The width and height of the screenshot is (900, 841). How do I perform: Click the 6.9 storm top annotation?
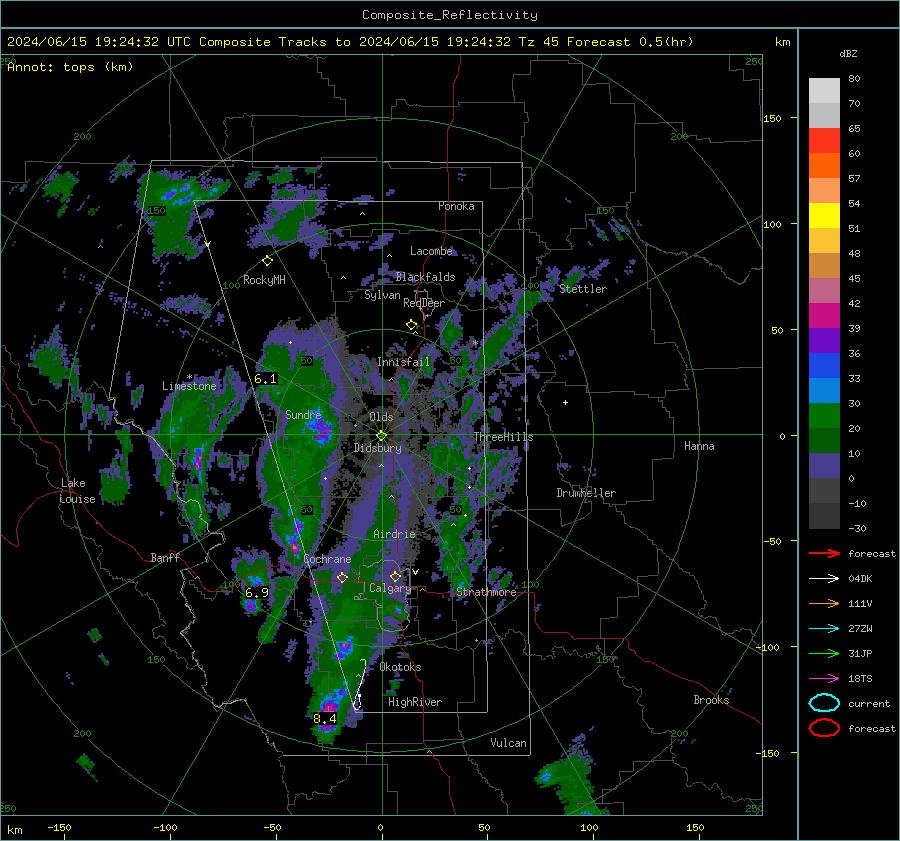pos(257,592)
